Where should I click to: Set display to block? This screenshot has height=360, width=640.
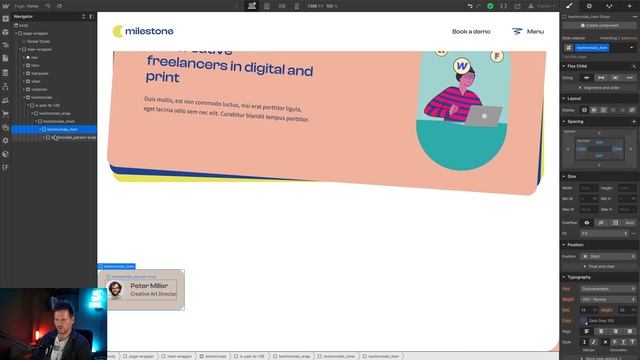click(x=584, y=110)
